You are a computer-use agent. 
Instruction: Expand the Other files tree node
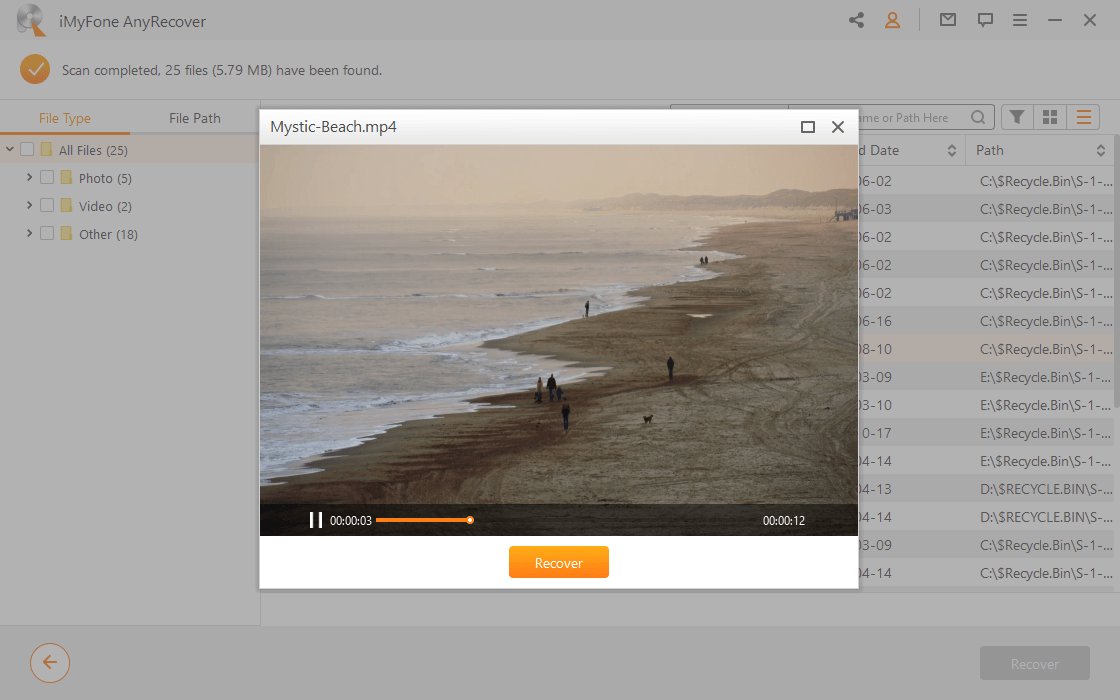[x=29, y=233]
